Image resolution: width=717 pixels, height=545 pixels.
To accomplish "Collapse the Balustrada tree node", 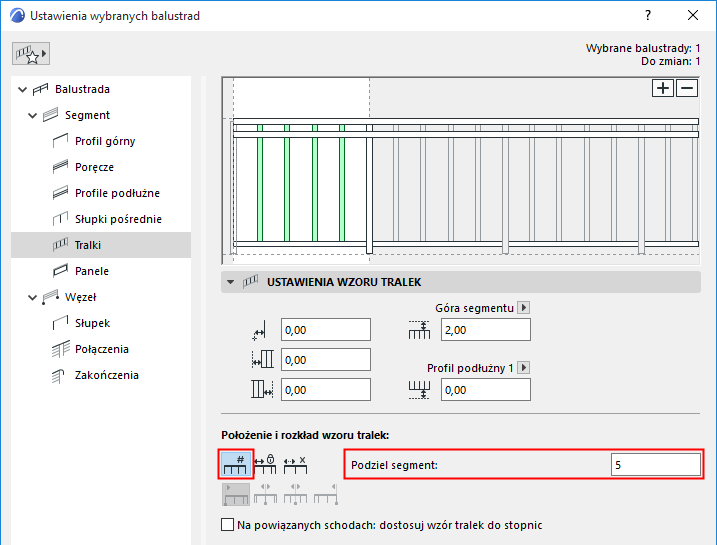I will pos(22,90).
